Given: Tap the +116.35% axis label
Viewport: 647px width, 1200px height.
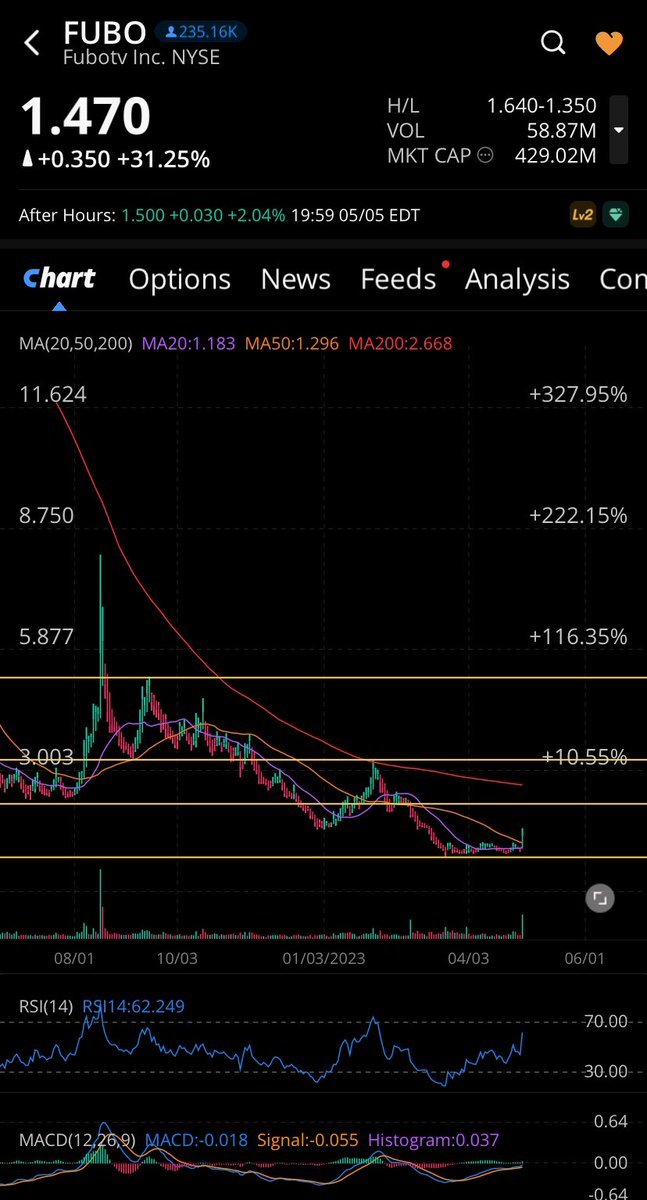Looking at the screenshot, I should coord(578,636).
